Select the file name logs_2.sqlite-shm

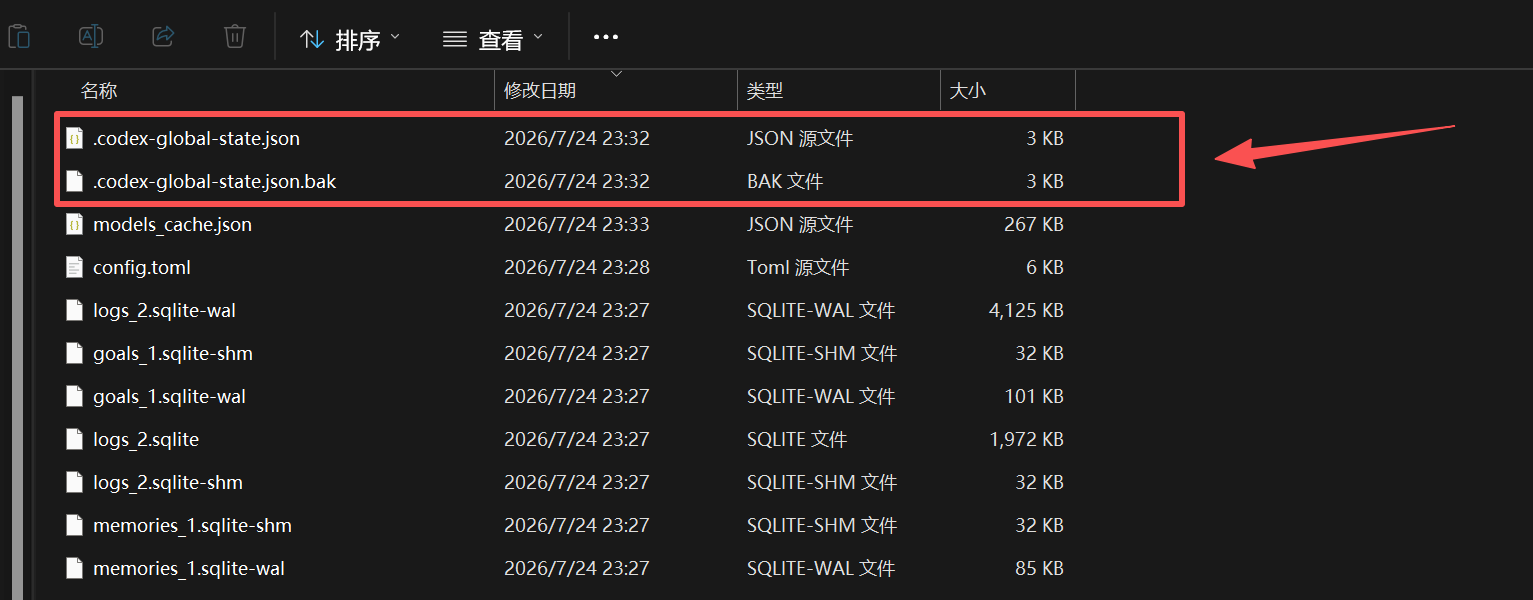(x=168, y=482)
